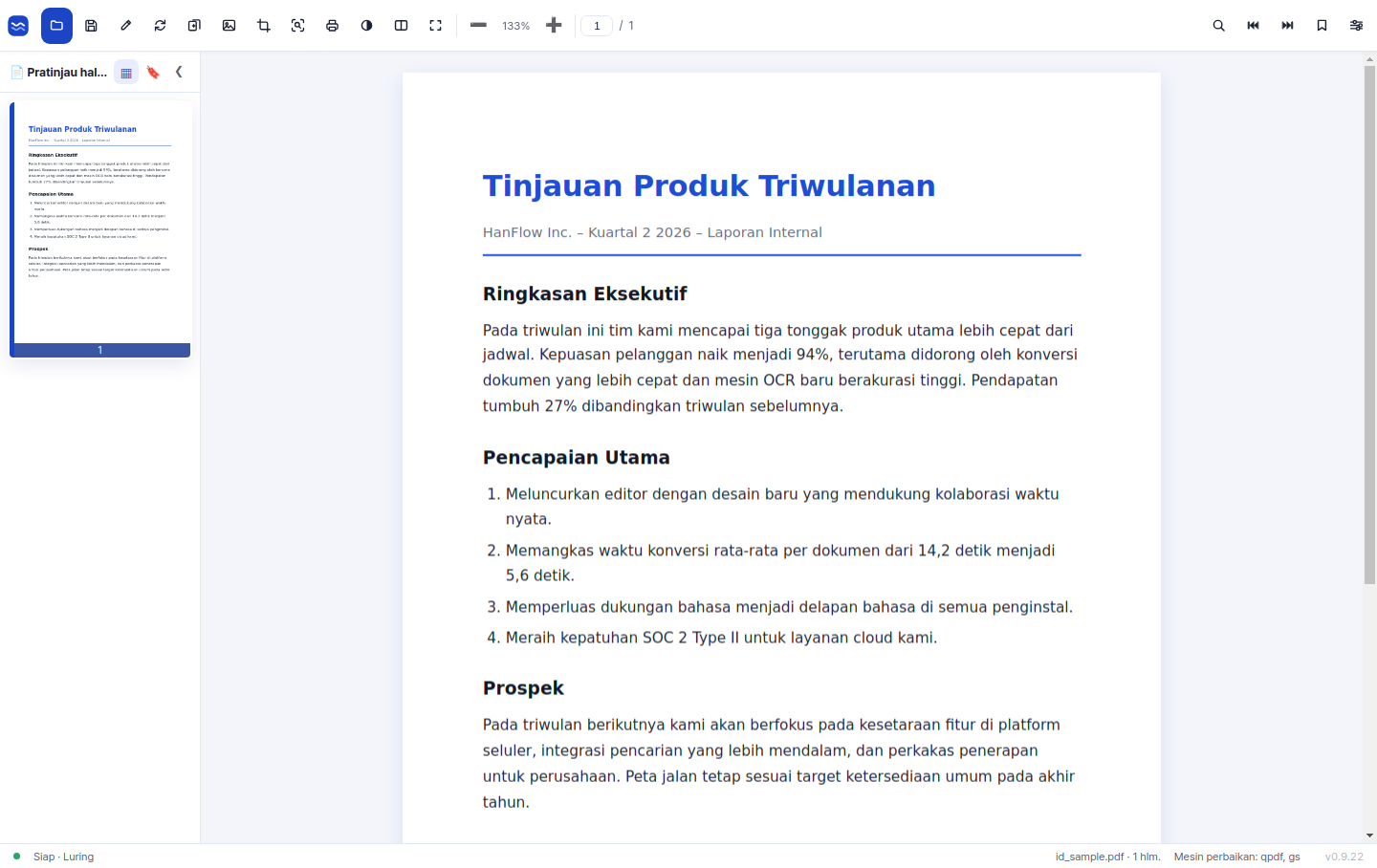Viewport: 1377px width, 868px height.
Task: Click the version label v0.9.22
Action: pyautogui.click(x=1344, y=857)
